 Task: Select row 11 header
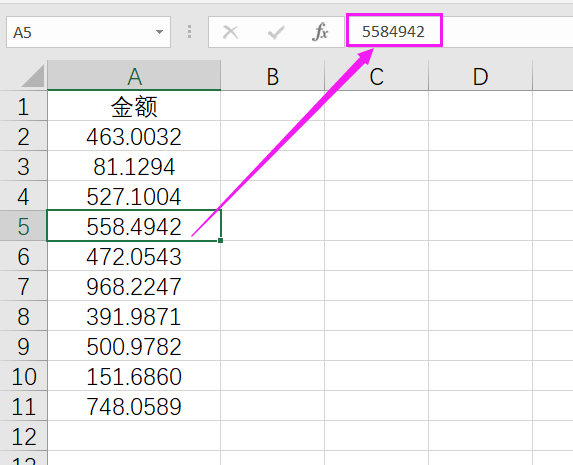[23, 406]
